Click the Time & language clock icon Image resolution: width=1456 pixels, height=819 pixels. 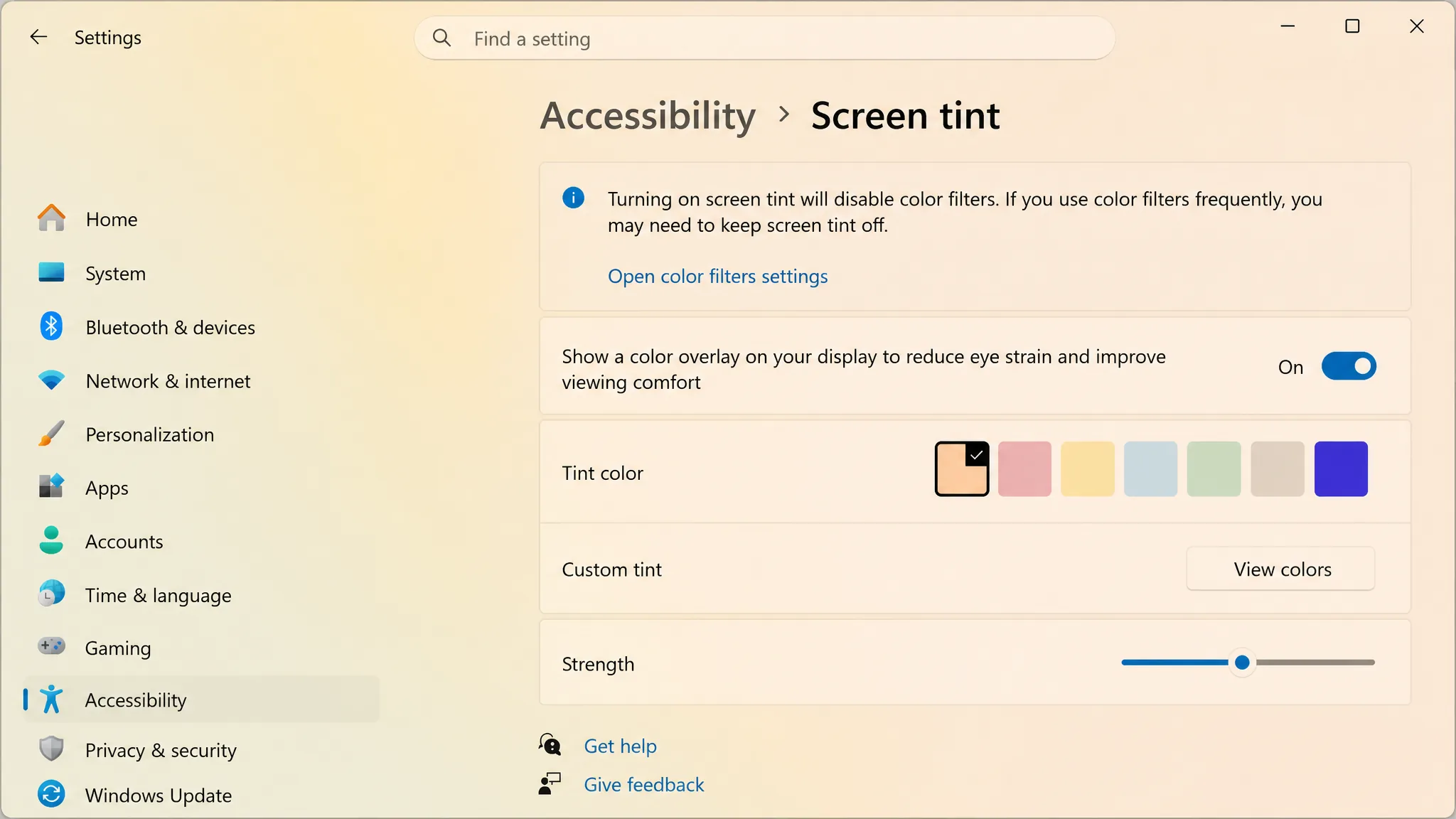(51, 594)
